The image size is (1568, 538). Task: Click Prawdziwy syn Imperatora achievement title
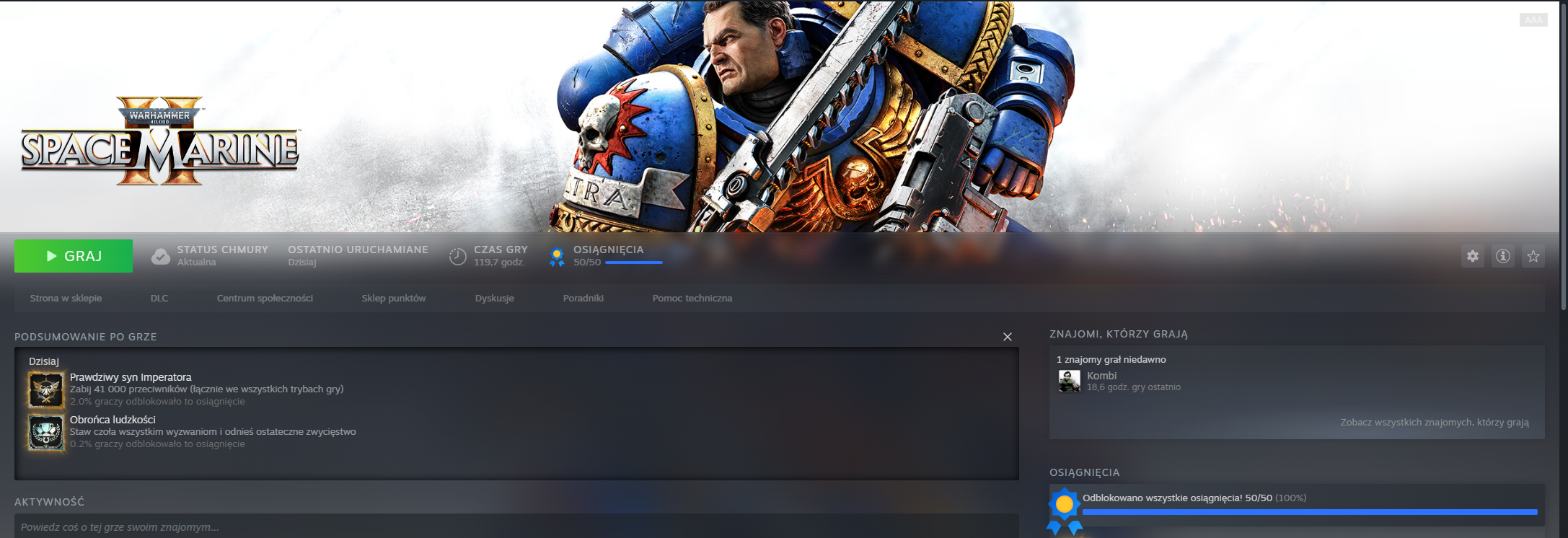[131, 377]
